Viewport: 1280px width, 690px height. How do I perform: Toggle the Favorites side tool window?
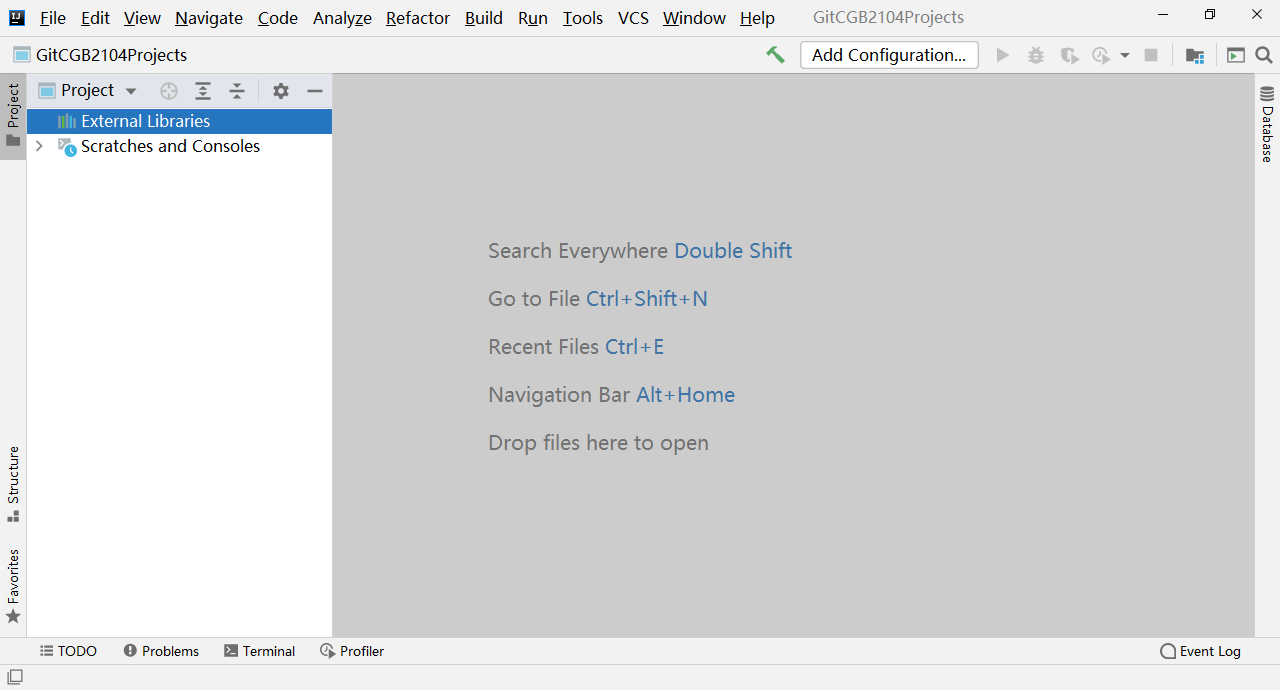[13, 587]
